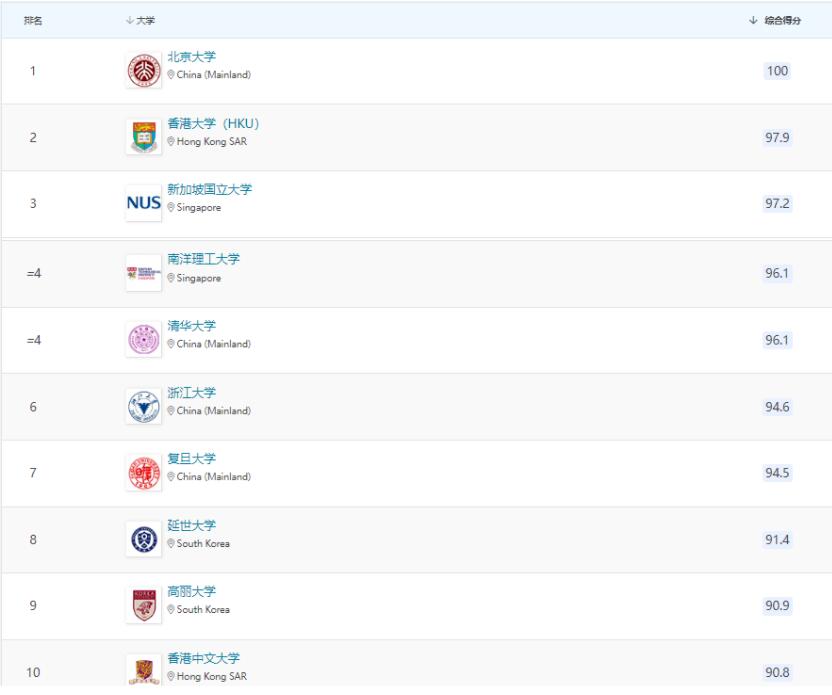Viewport: 832px width, 695px height.
Task: Open the Peking University logo (北京大学)
Action: point(144,71)
